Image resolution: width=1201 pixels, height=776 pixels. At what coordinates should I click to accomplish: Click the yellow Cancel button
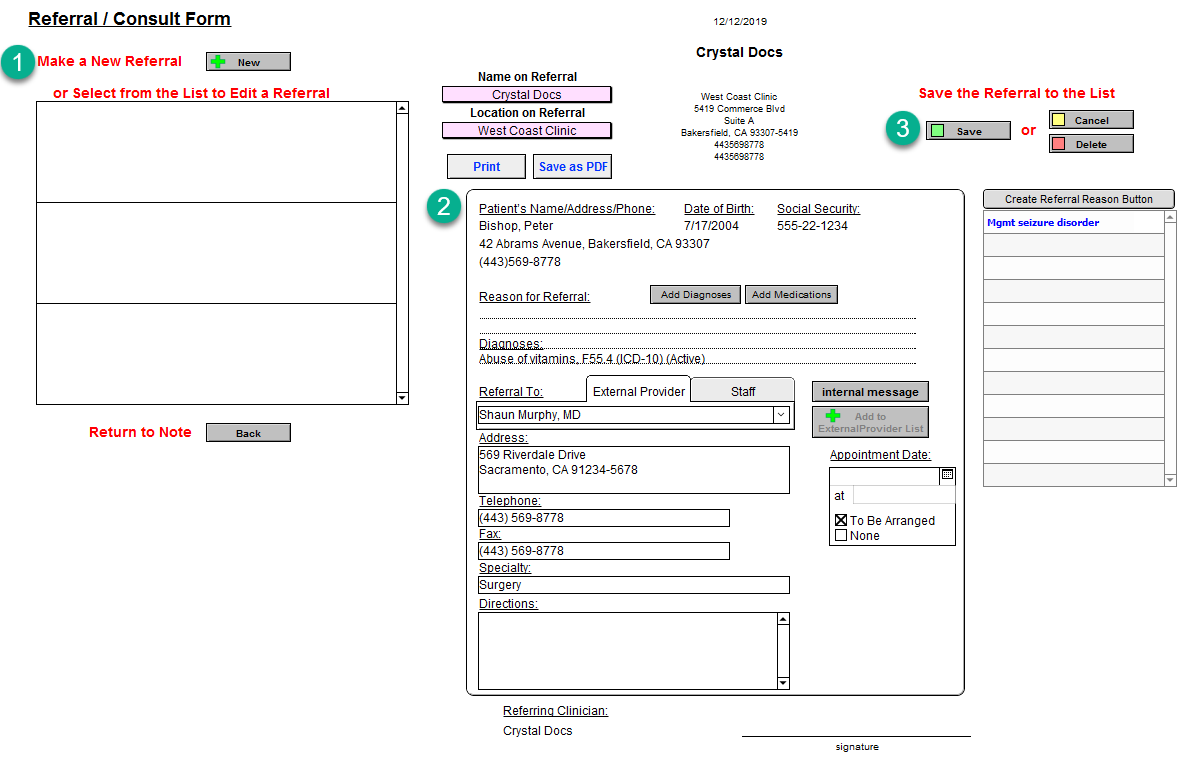pyautogui.click(x=1090, y=120)
